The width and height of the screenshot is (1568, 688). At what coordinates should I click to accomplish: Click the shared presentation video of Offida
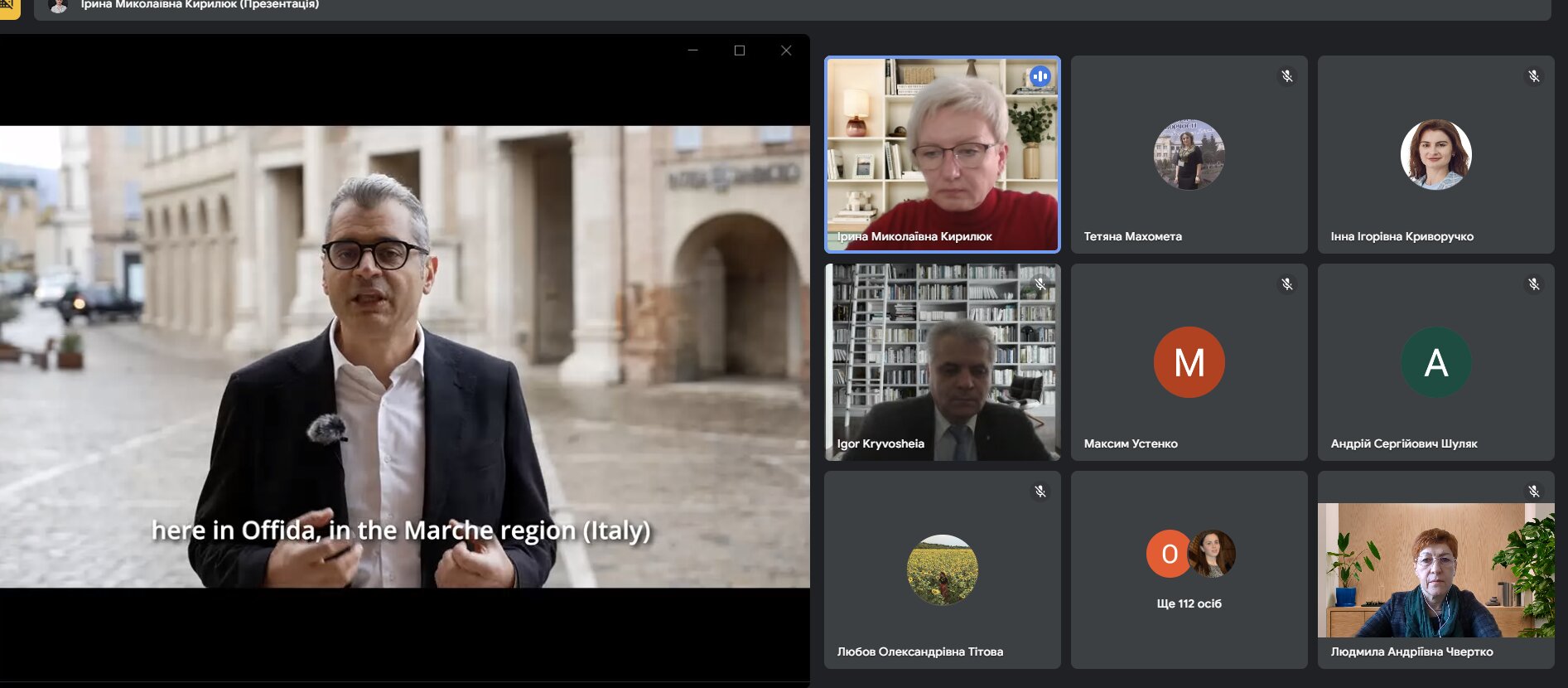[404, 356]
